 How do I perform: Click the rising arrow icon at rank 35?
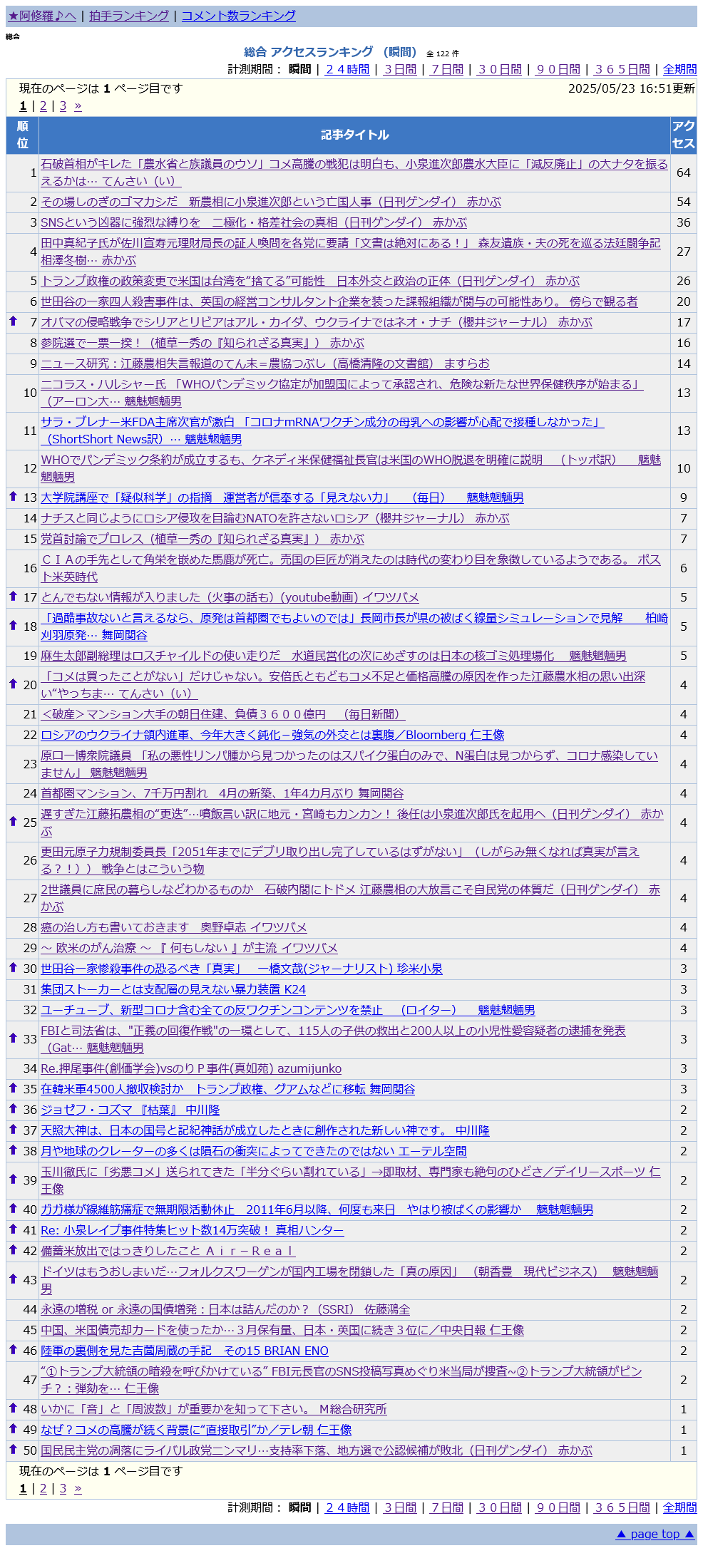pos(13,1088)
